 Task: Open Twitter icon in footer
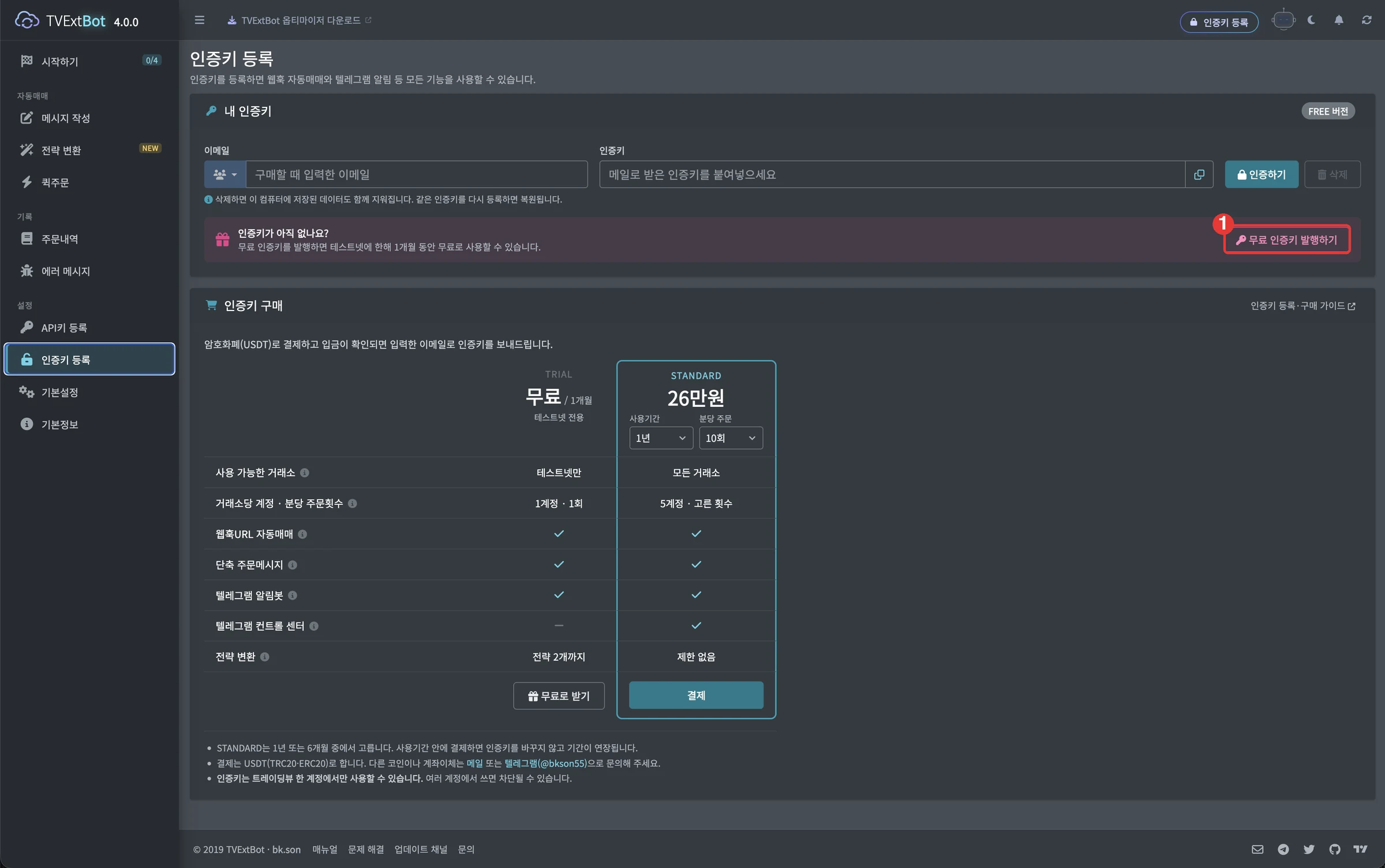tap(1309, 849)
